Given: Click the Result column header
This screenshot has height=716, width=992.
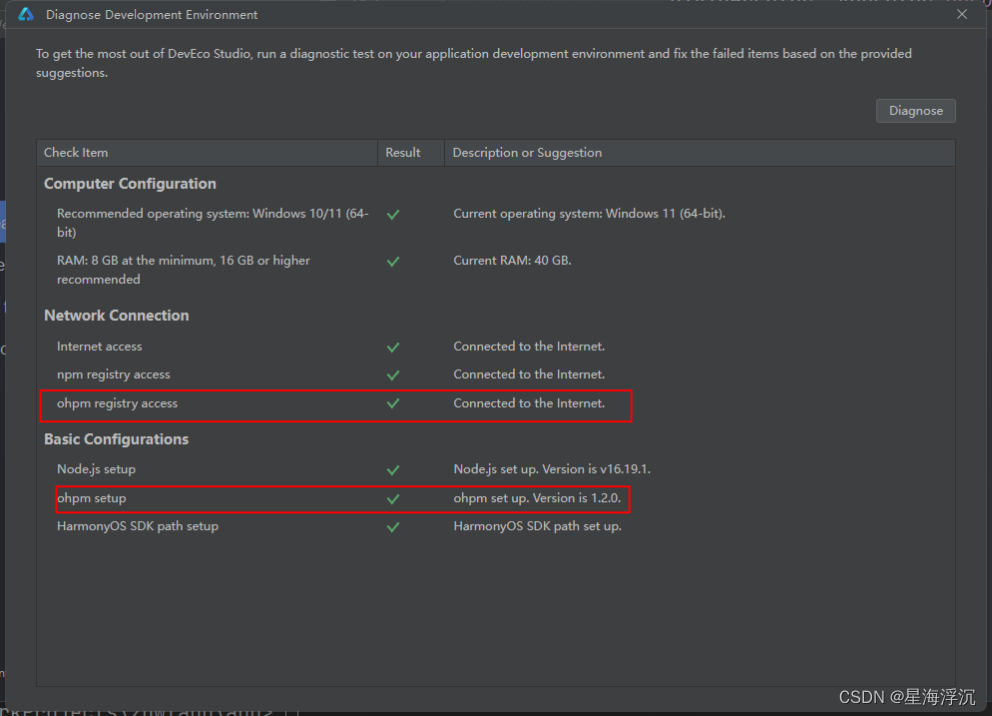Looking at the screenshot, I should click(x=402, y=152).
